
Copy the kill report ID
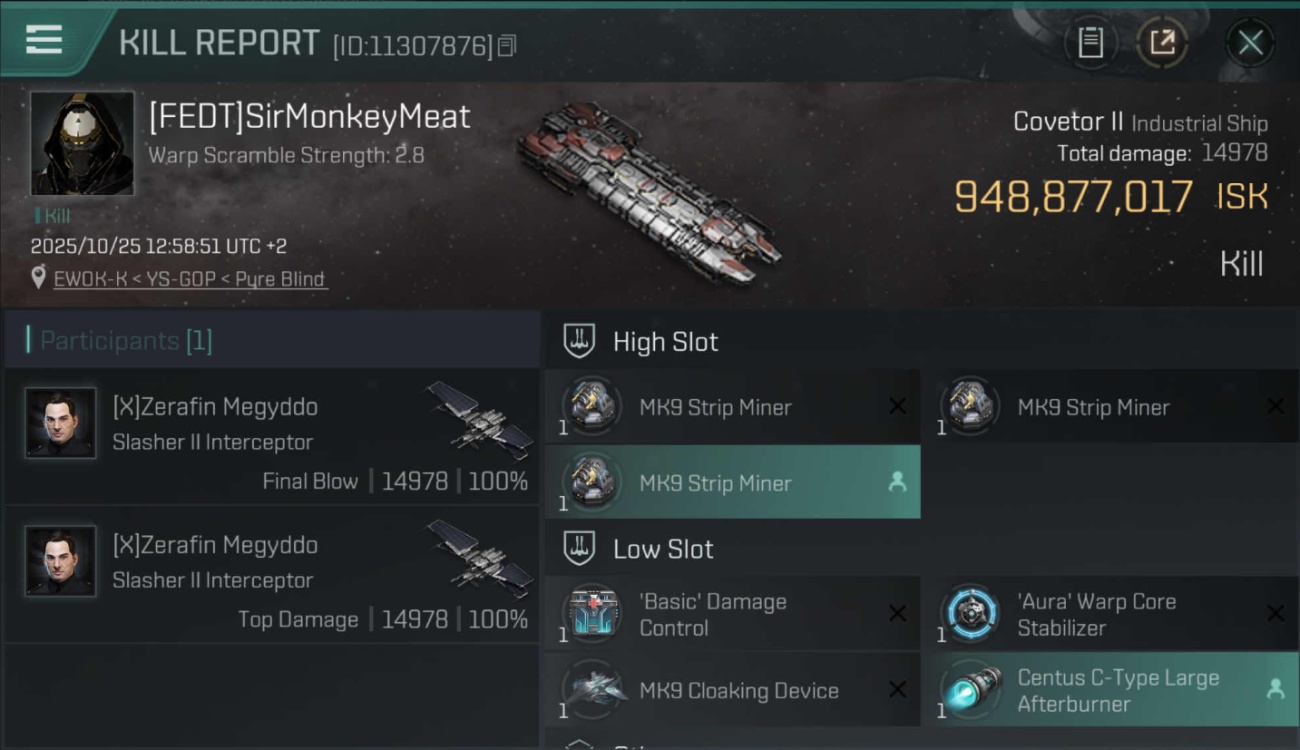pos(507,45)
